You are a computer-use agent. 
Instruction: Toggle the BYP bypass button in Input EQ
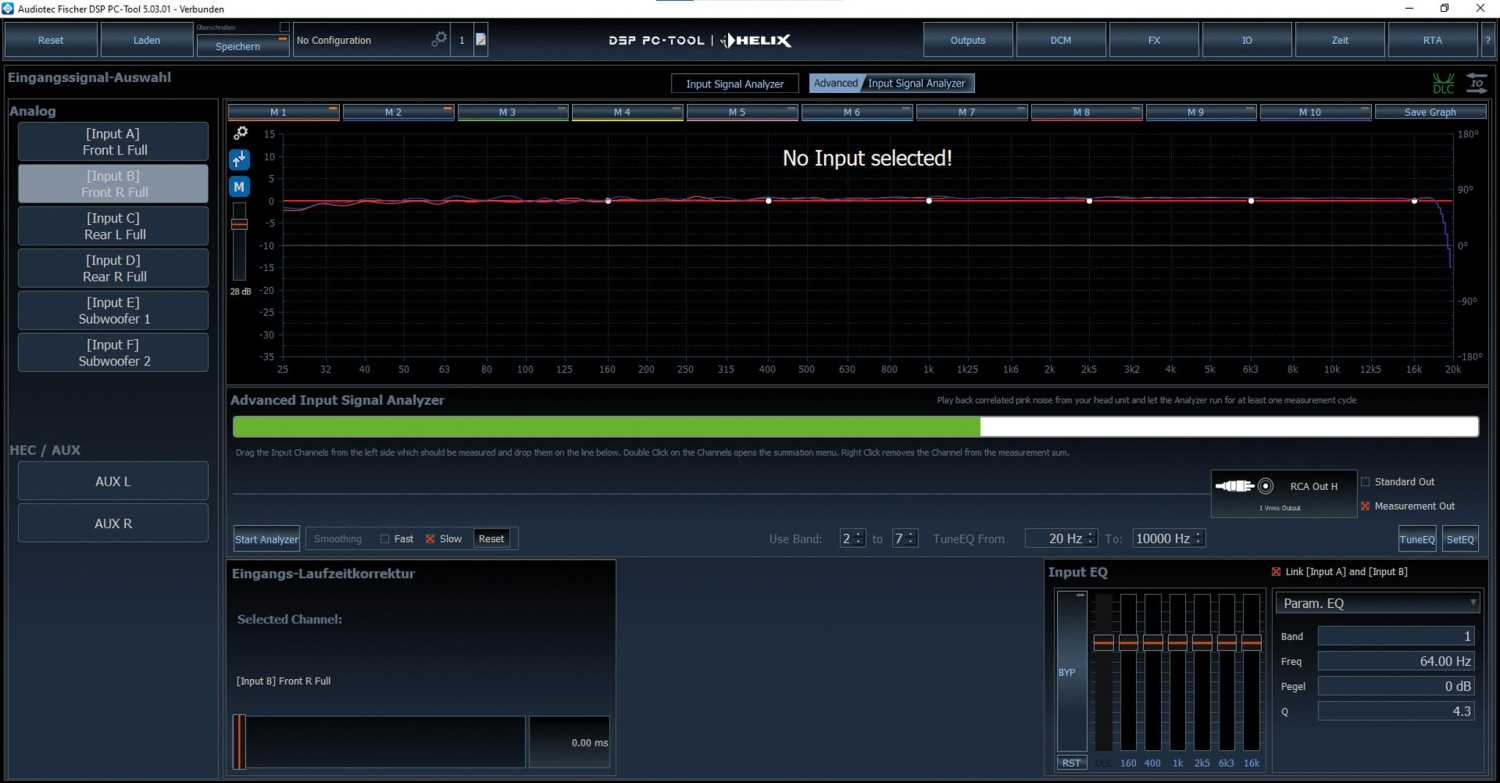tap(1071, 672)
